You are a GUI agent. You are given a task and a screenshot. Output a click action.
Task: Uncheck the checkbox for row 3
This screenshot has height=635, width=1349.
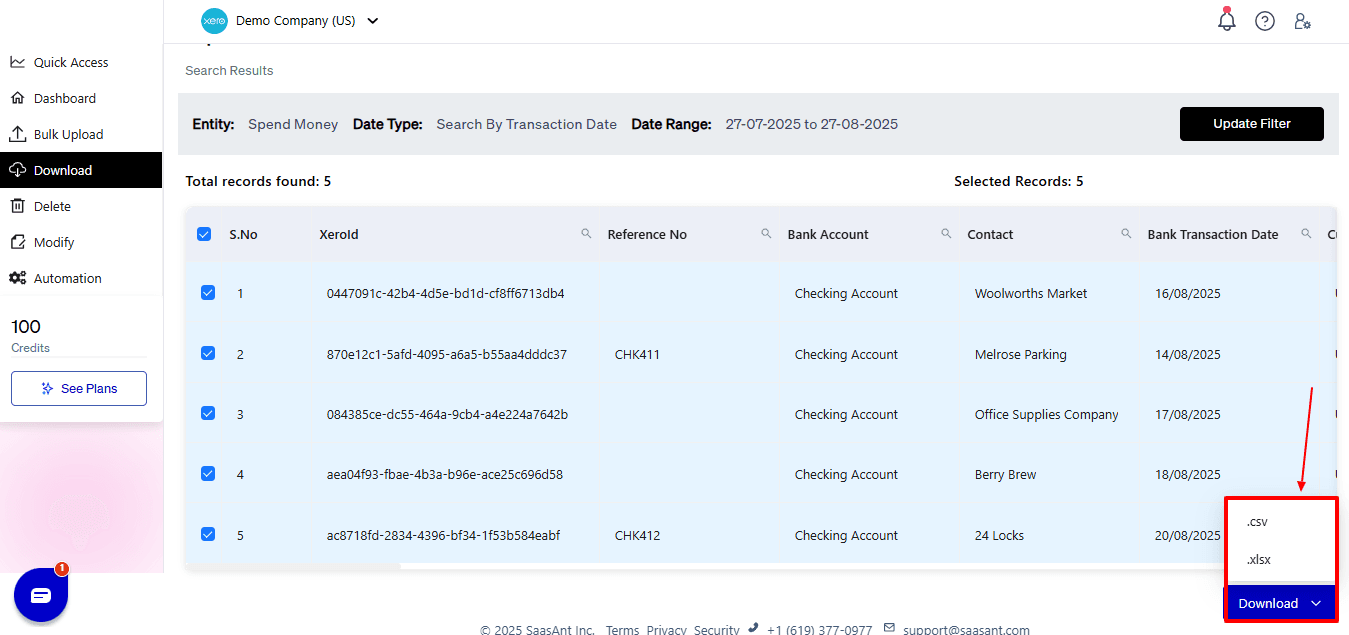(208, 414)
